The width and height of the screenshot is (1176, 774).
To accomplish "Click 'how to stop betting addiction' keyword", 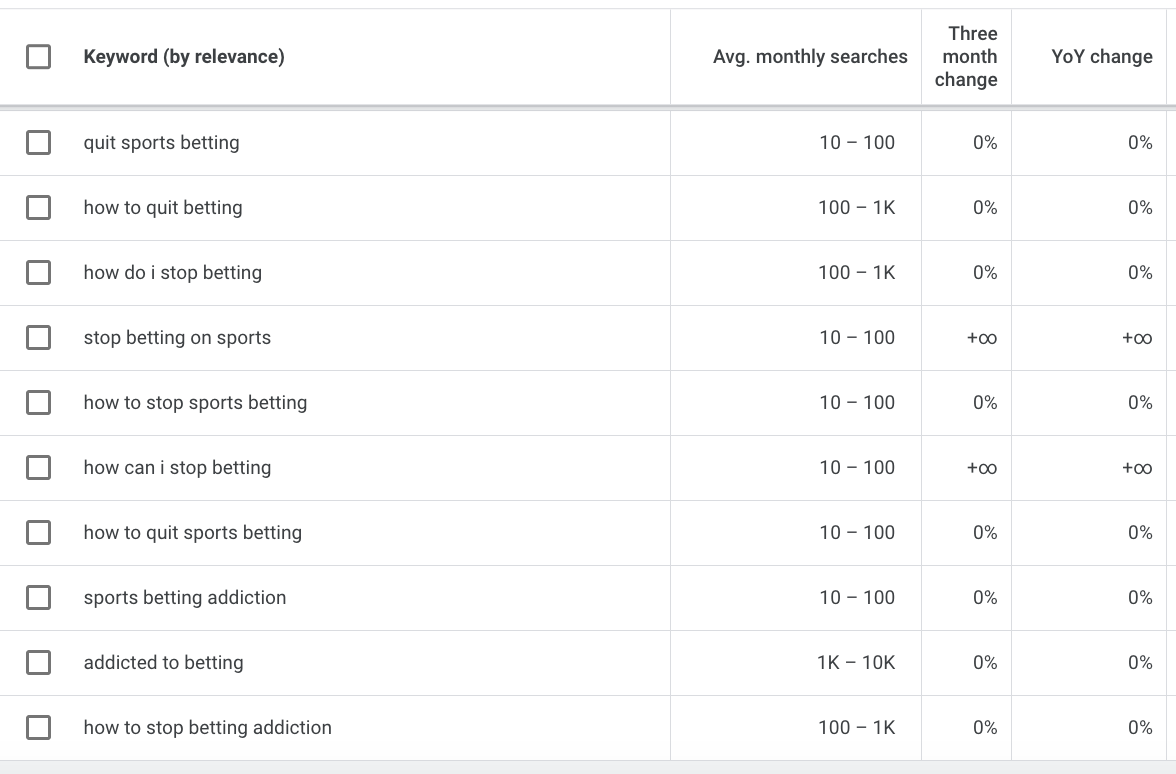I will 208,728.
